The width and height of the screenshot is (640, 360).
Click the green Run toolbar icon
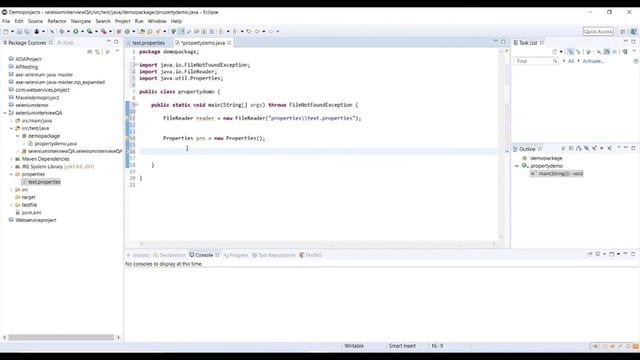click(76, 31)
